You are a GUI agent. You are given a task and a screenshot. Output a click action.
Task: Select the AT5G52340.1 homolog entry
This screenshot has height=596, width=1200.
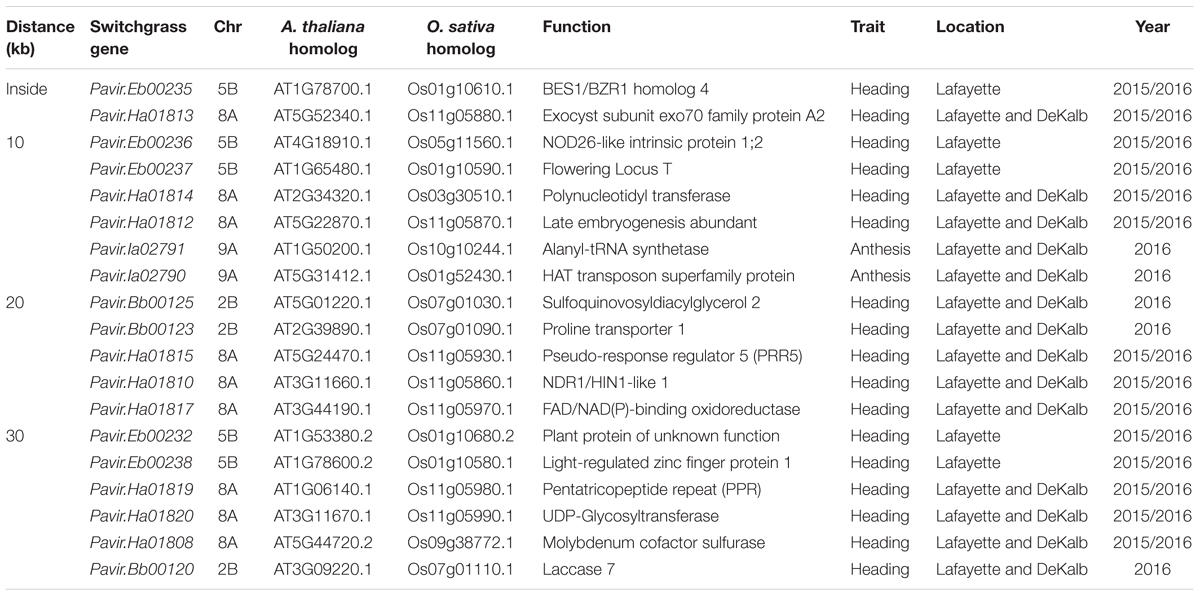pyautogui.click(x=316, y=115)
